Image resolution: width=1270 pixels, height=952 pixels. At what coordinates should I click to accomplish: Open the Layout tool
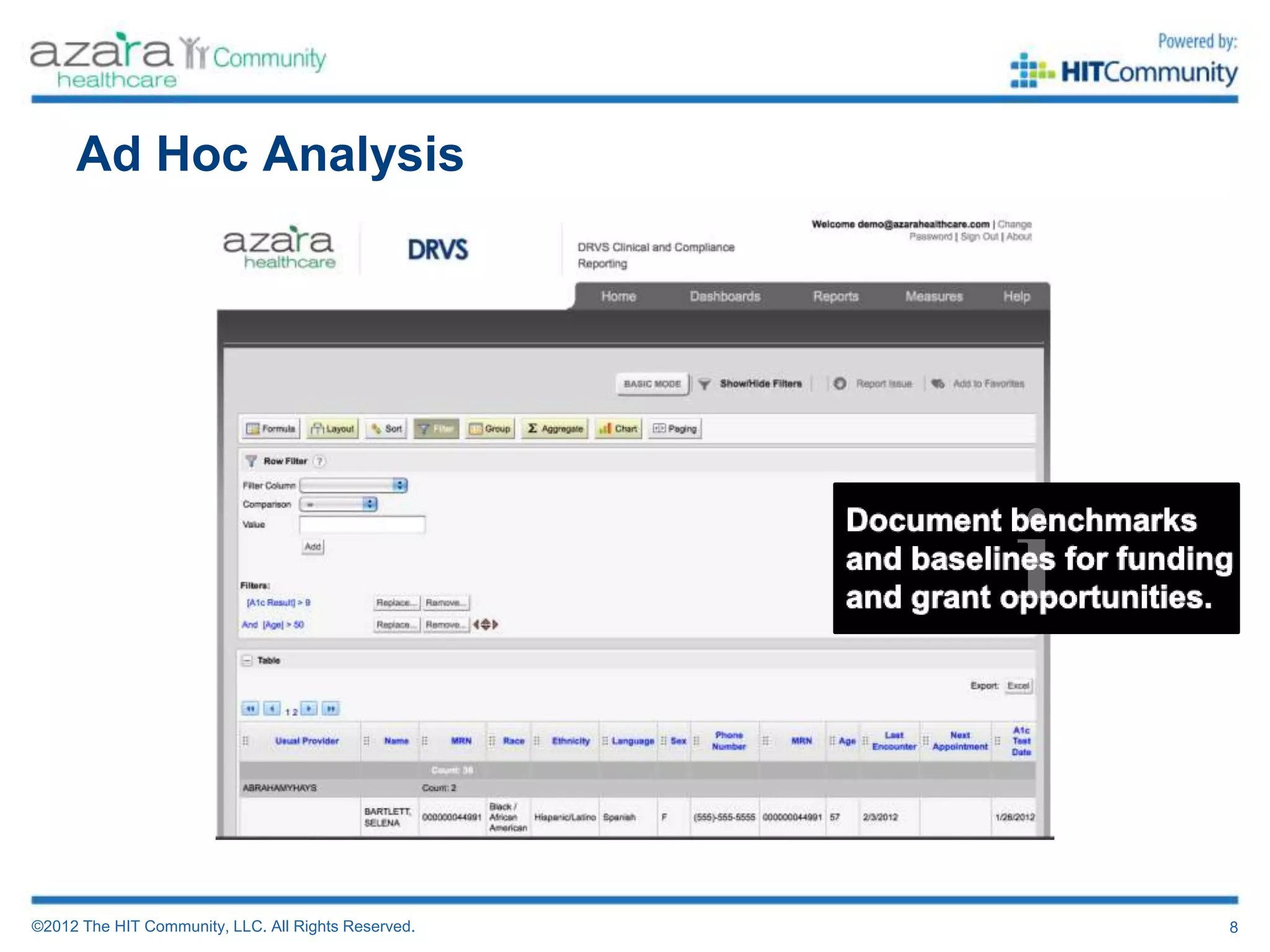click(x=333, y=428)
